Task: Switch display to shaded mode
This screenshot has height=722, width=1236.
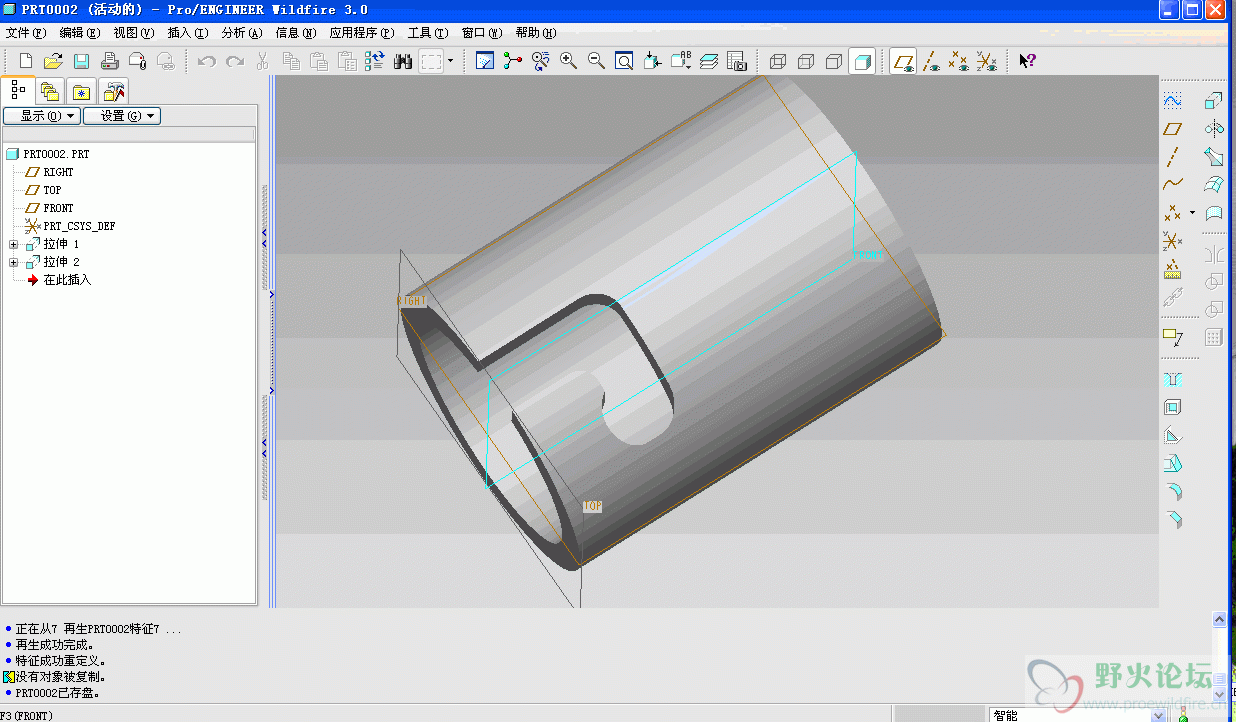Action: (x=862, y=62)
